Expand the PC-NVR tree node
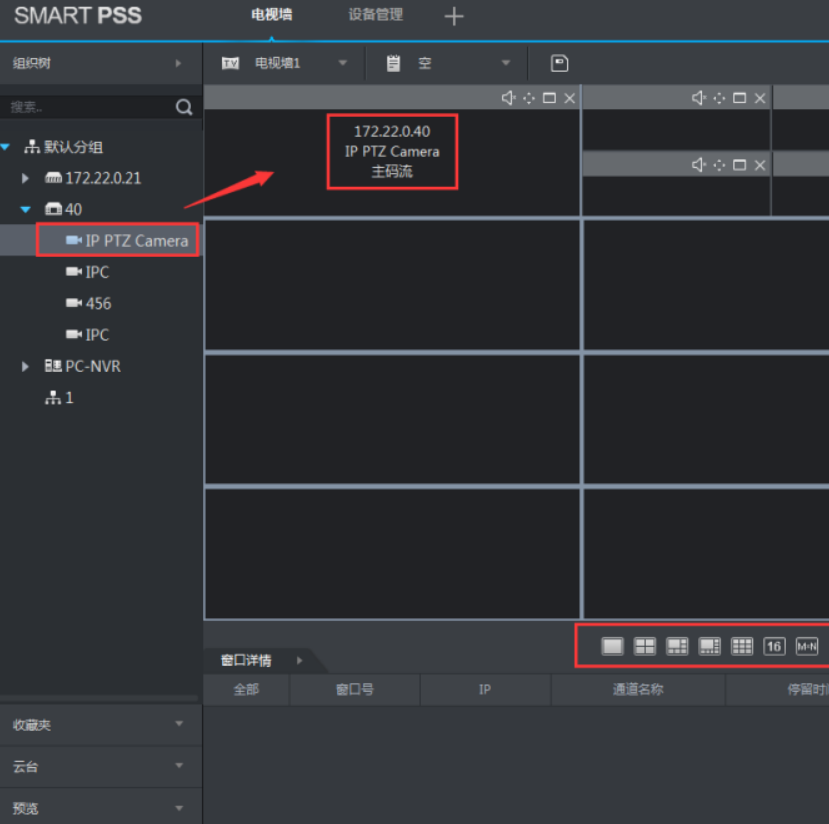The width and height of the screenshot is (829, 824). click(x=27, y=367)
